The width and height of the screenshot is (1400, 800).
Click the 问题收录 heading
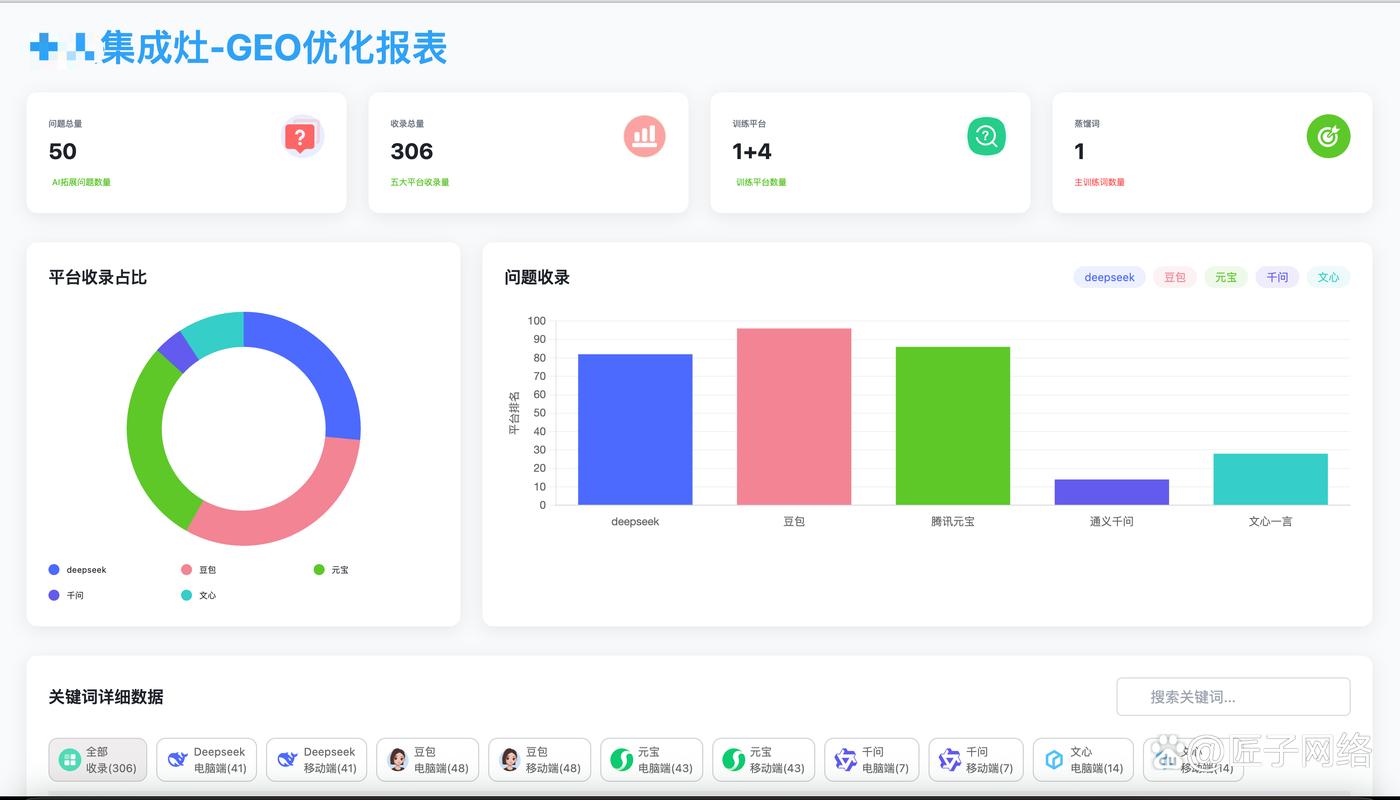[537, 277]
